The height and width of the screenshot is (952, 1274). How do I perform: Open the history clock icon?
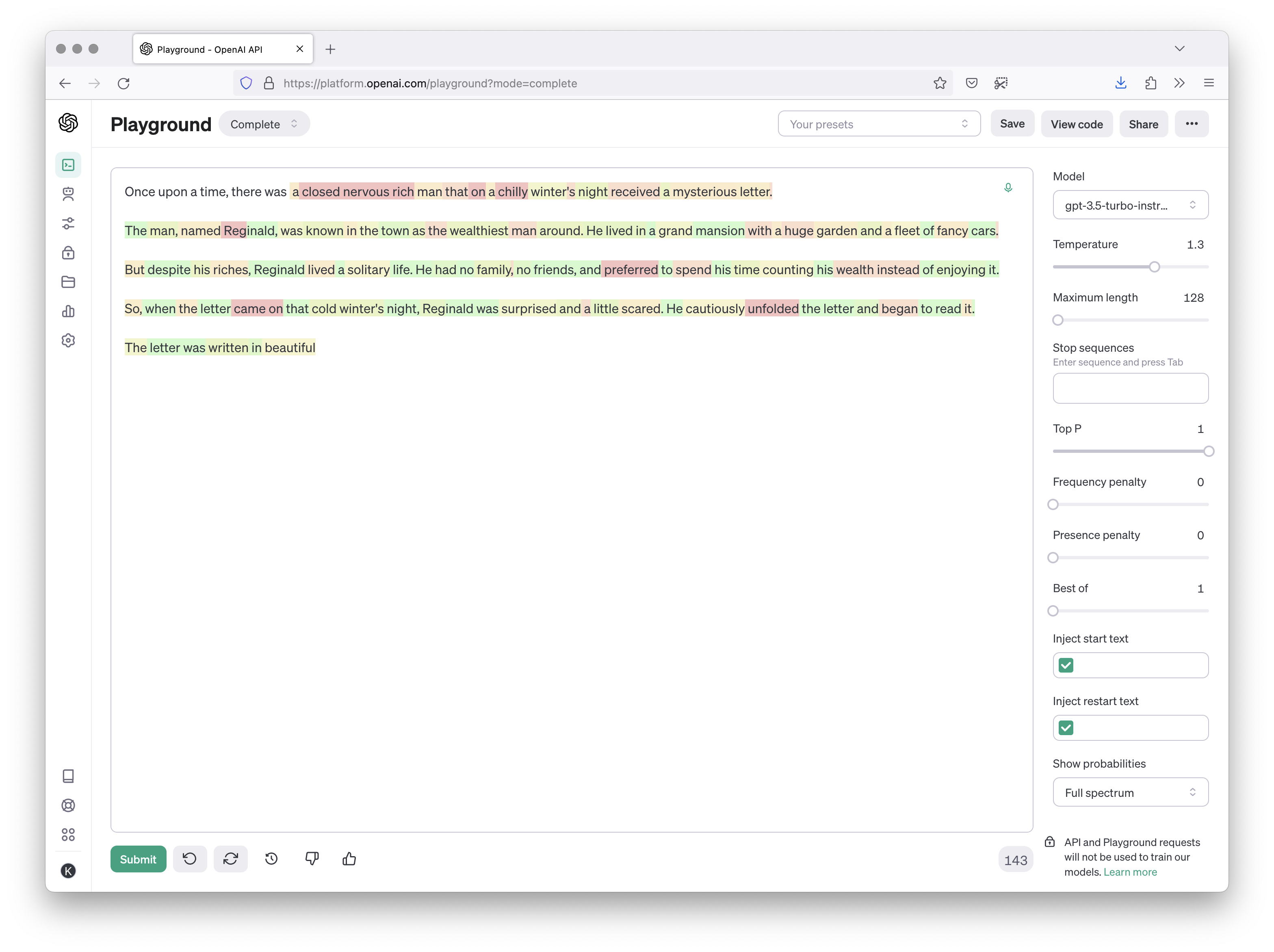click(x=271, y=859)
